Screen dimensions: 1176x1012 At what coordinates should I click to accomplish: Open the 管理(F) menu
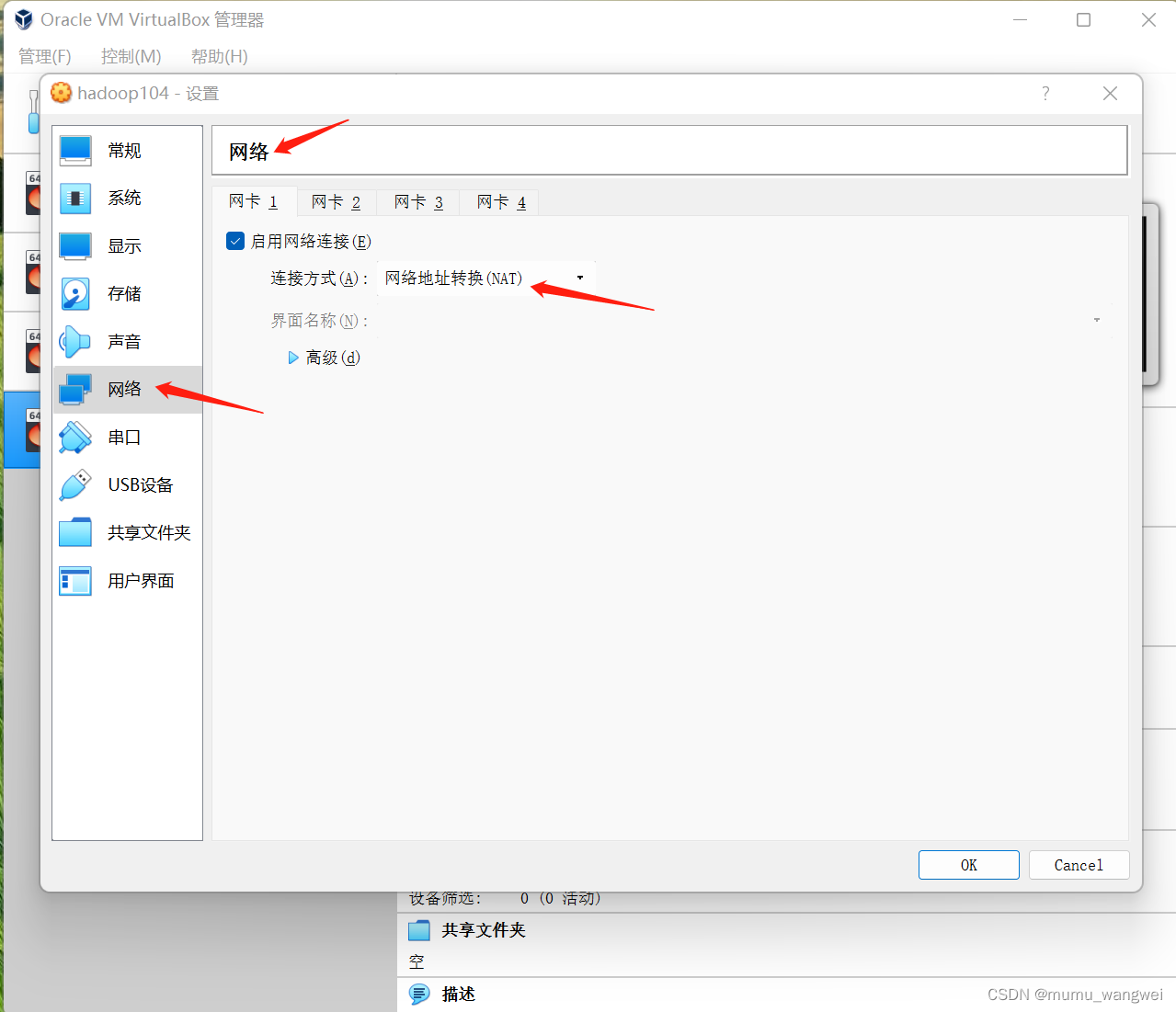[45, 56]
